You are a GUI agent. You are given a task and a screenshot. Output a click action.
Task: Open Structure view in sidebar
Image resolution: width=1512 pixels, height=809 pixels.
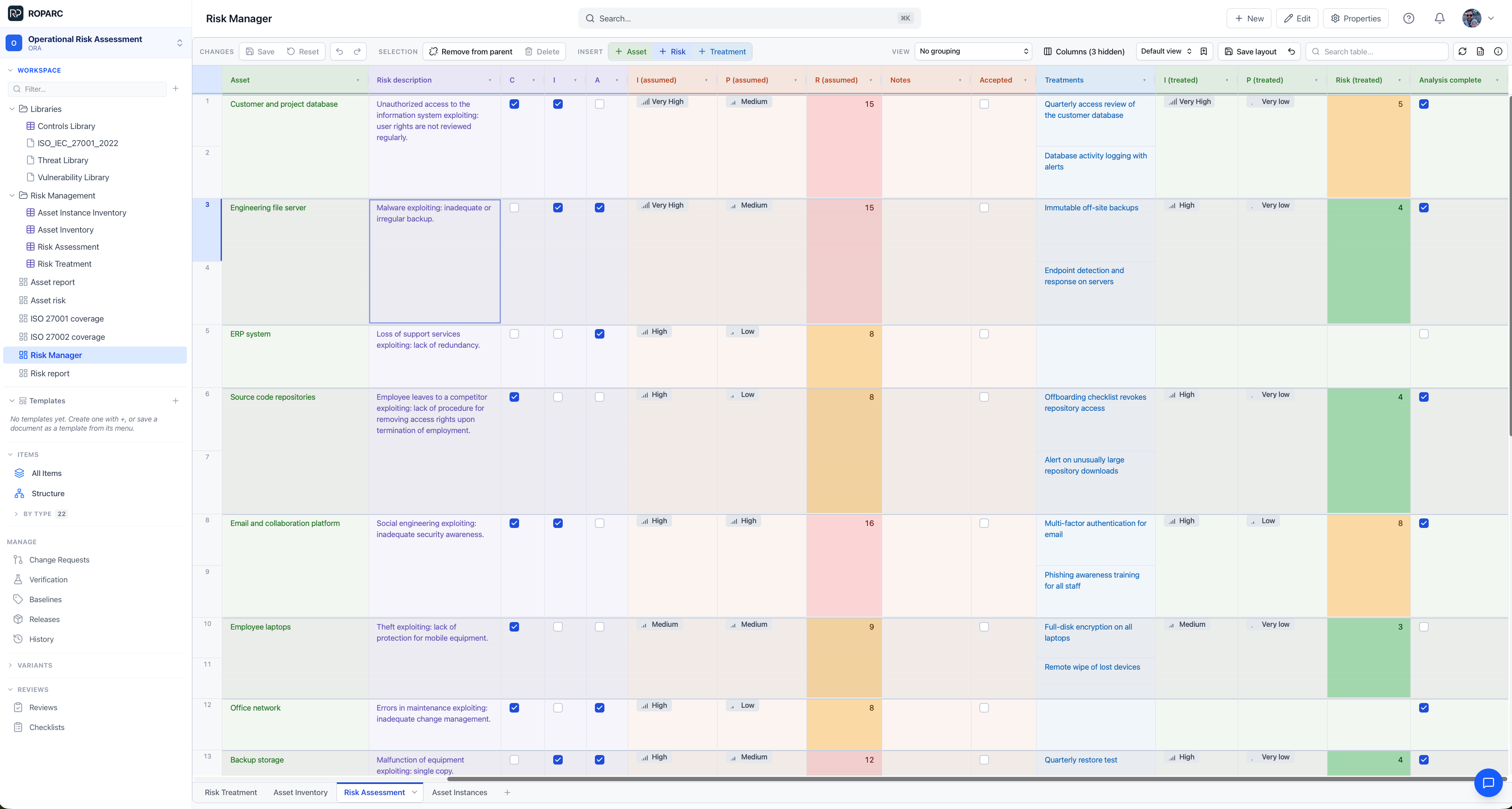point(48,493)
